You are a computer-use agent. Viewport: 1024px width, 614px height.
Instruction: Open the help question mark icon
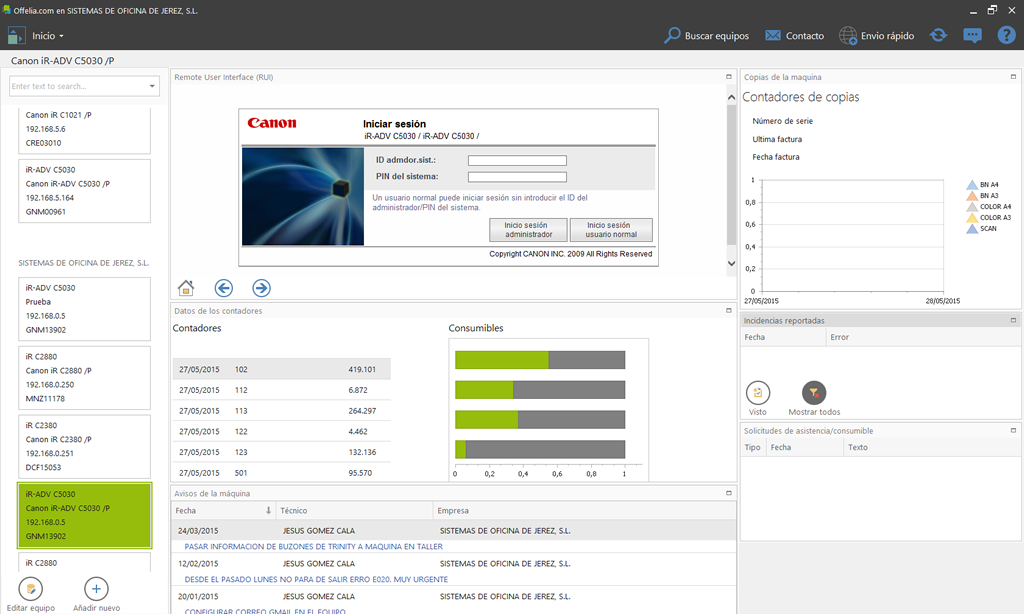pyautogui.click(x=1006, y=35)
